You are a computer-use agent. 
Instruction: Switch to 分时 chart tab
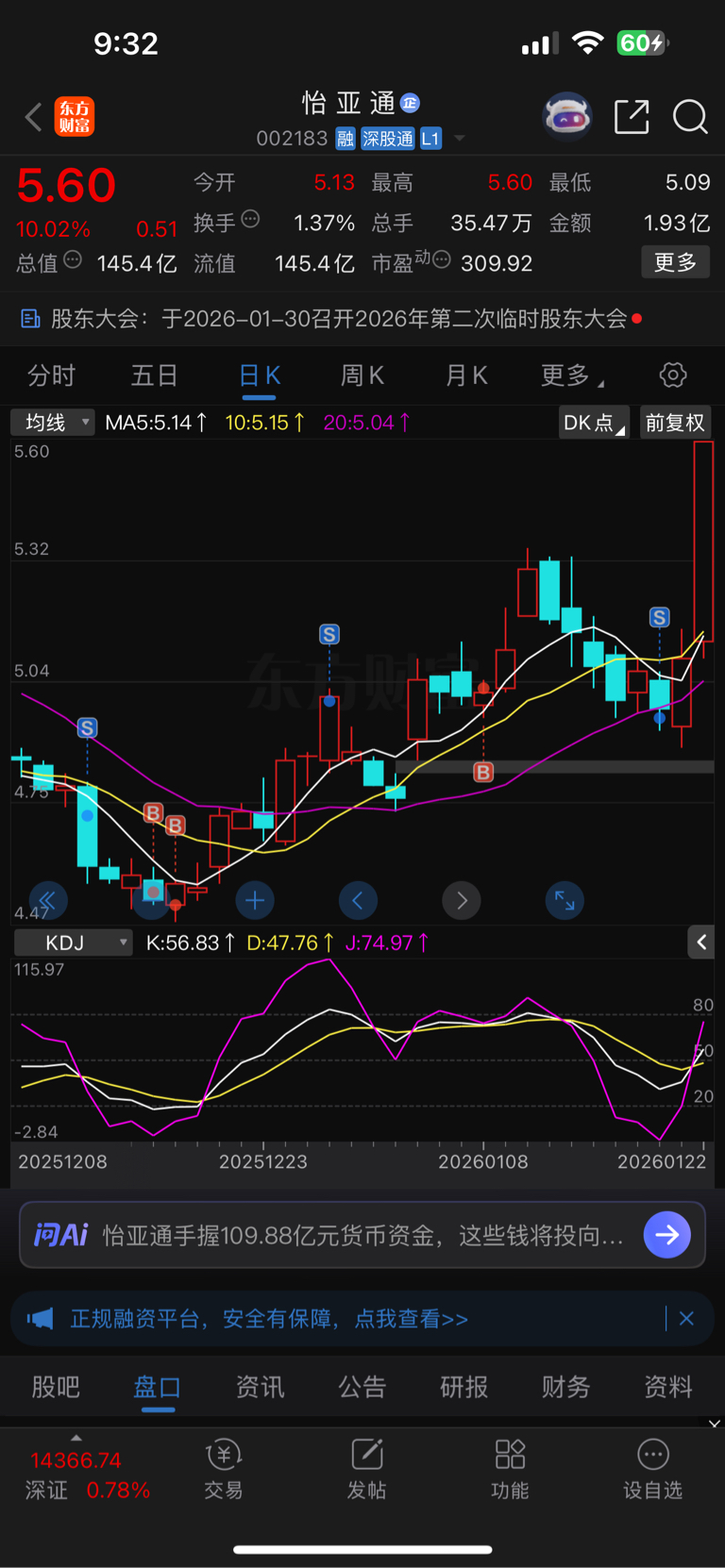[51, 375]
